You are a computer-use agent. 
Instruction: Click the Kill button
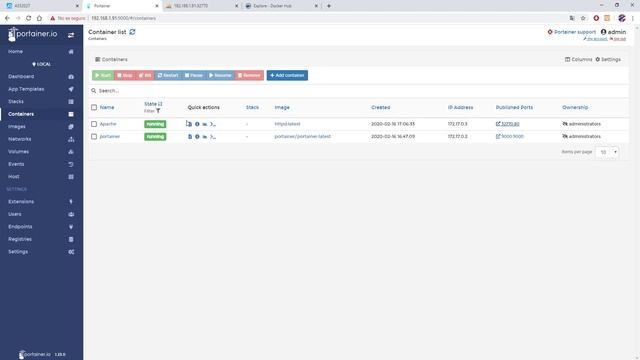[145, 76]
